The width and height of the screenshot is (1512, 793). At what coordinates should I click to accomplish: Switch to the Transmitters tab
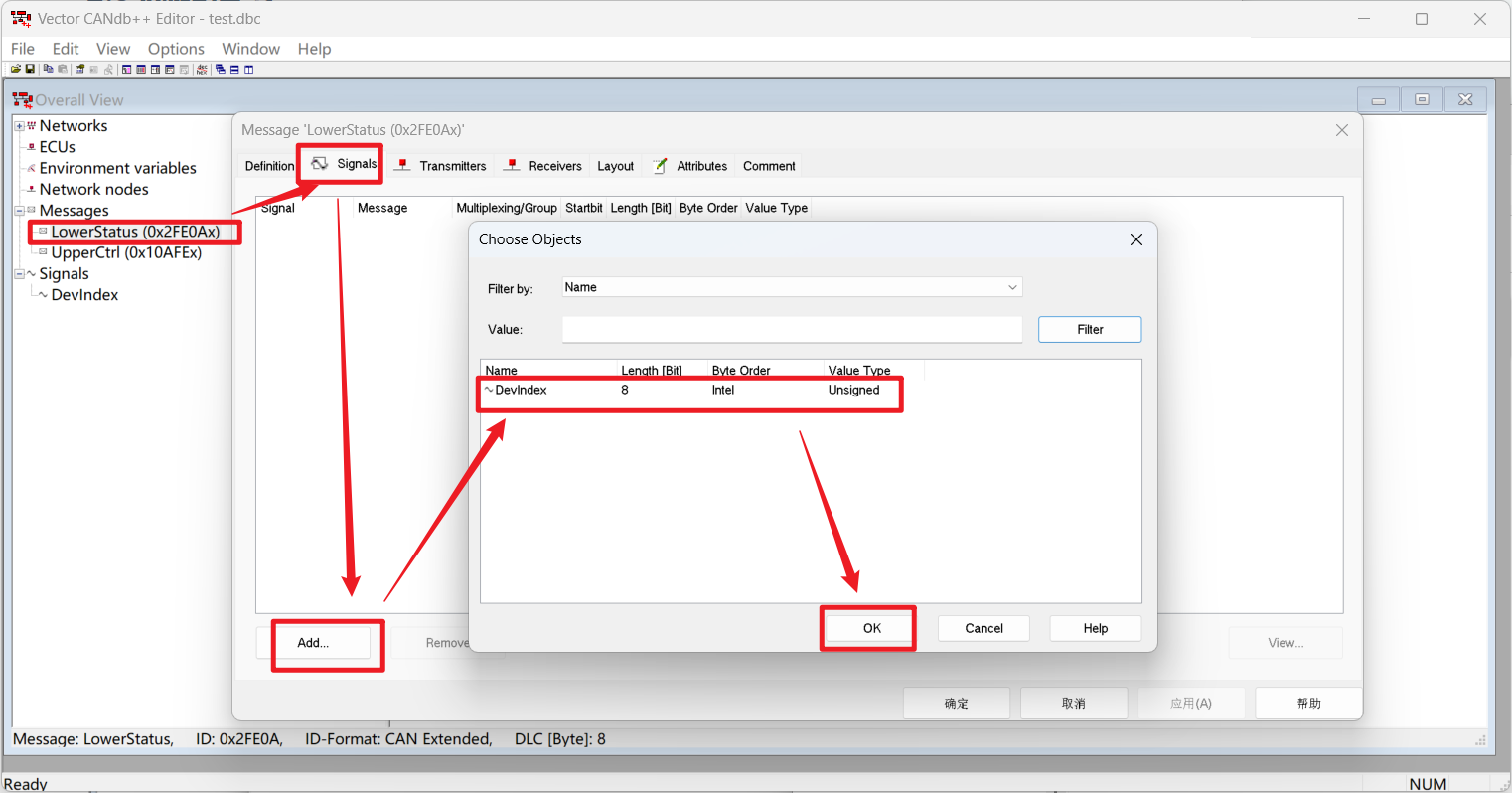pos(452,166)
